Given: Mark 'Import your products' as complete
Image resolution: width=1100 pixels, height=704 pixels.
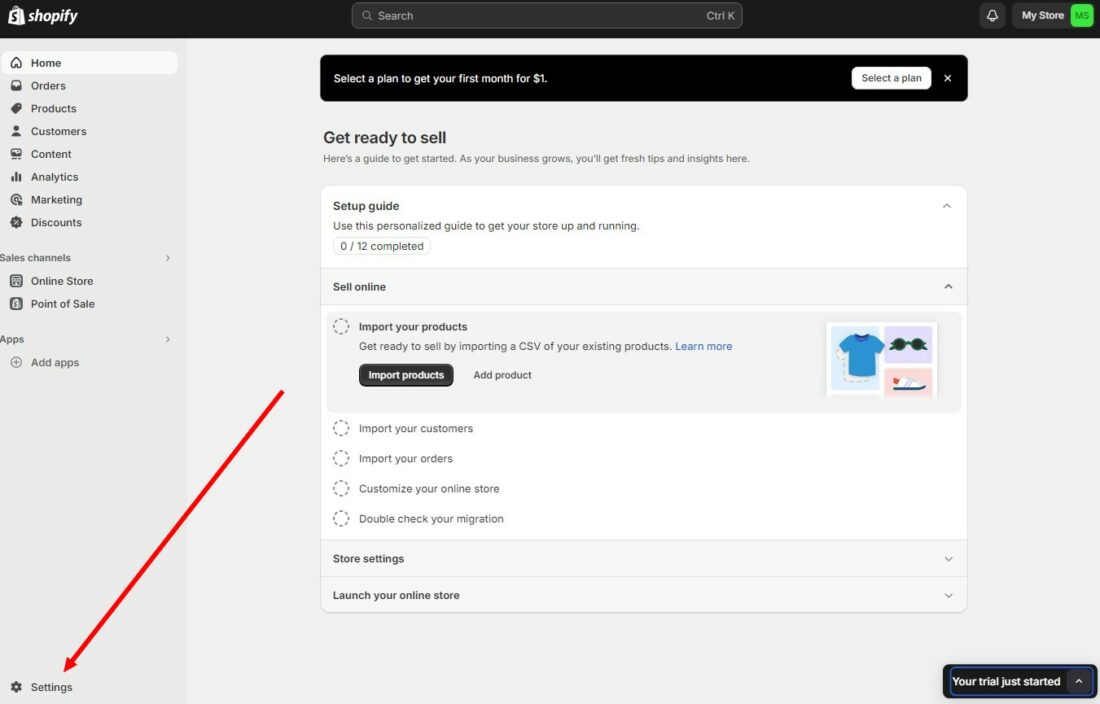Looking at the screenshot, I should 340,326.
